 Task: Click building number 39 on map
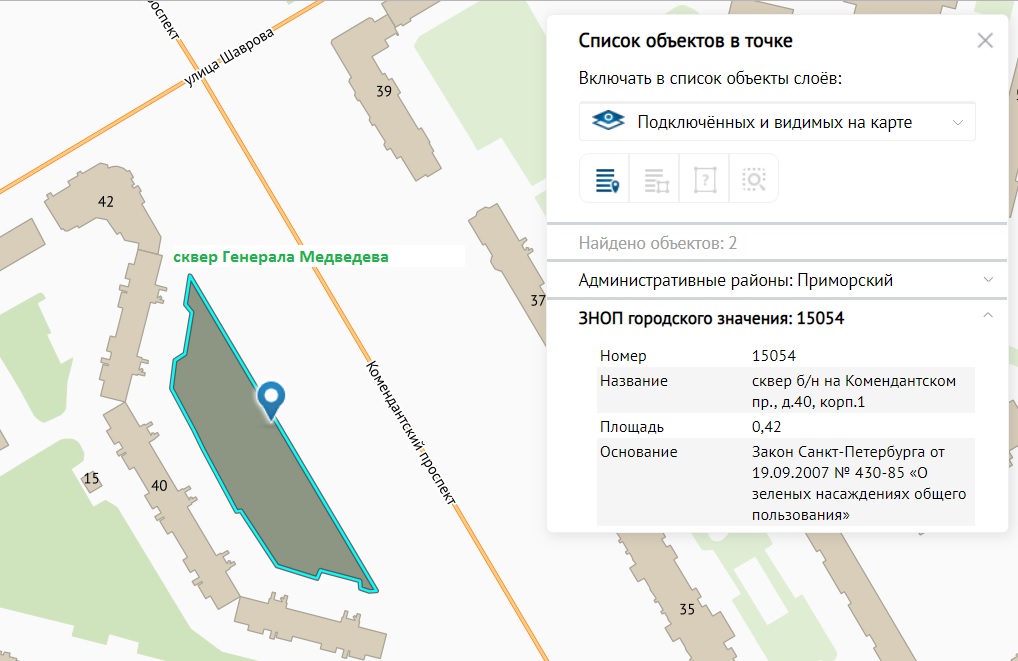(x=383, y=92)
